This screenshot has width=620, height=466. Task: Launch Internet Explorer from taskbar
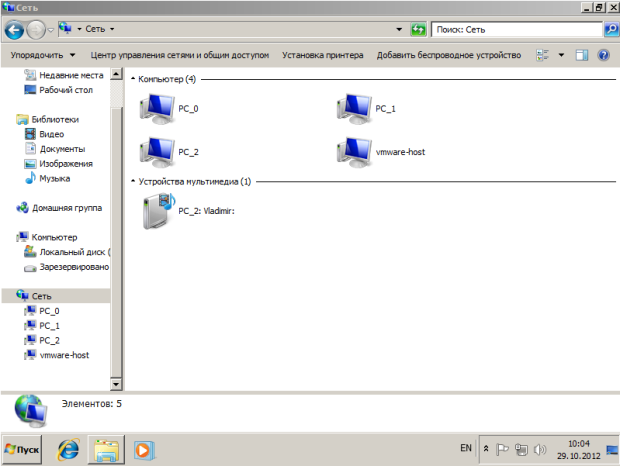68,449
